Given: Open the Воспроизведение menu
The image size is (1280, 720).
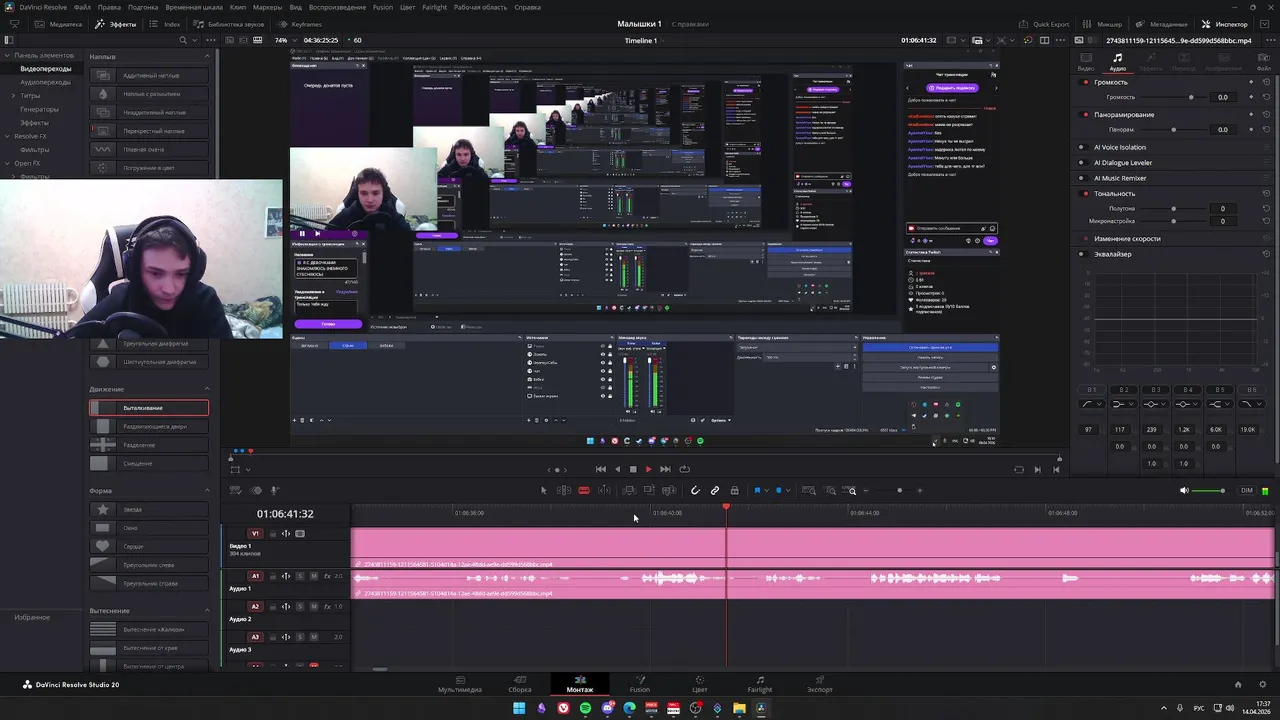Looking at the screenshot, I should pos(337,7).
